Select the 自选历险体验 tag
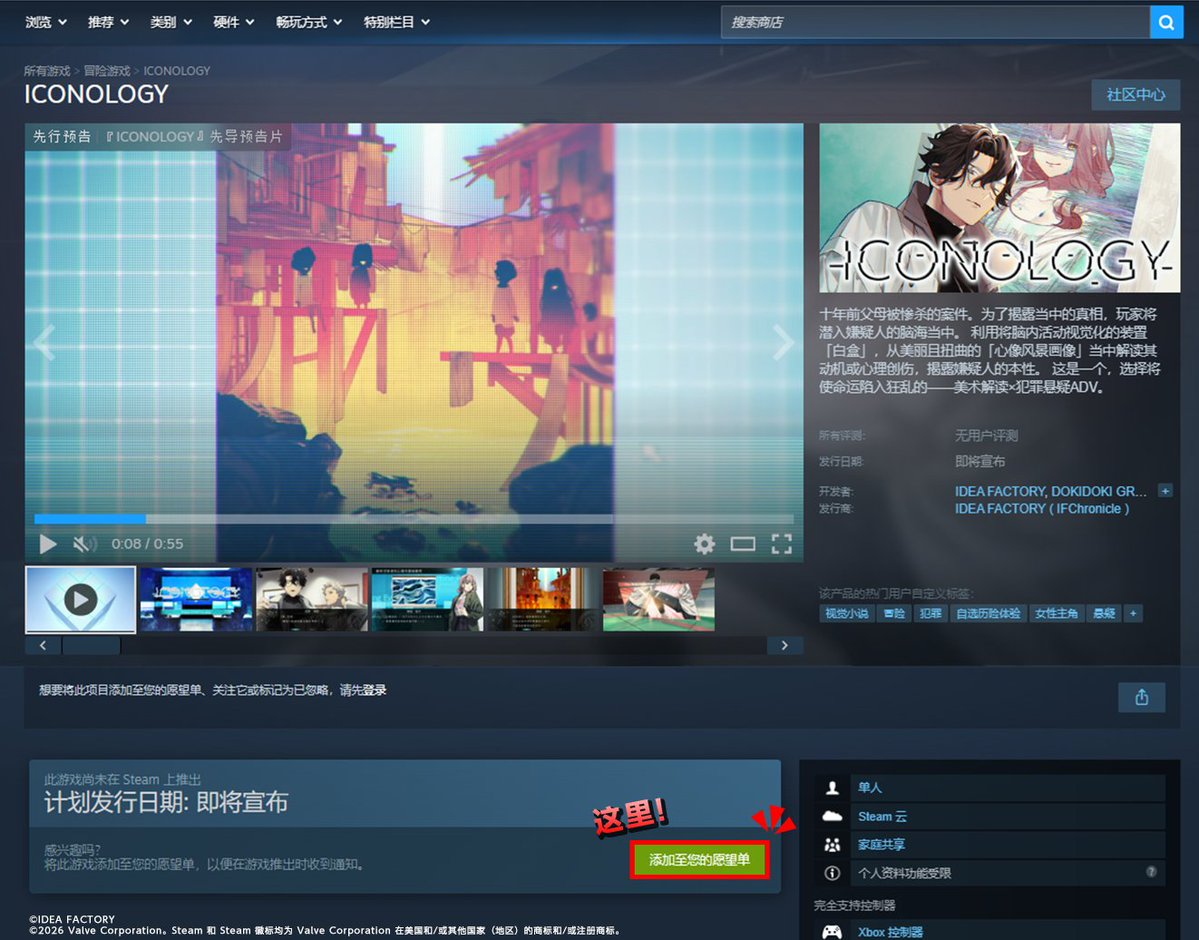Screen dimensions: 1199x940 pos(988,613)
